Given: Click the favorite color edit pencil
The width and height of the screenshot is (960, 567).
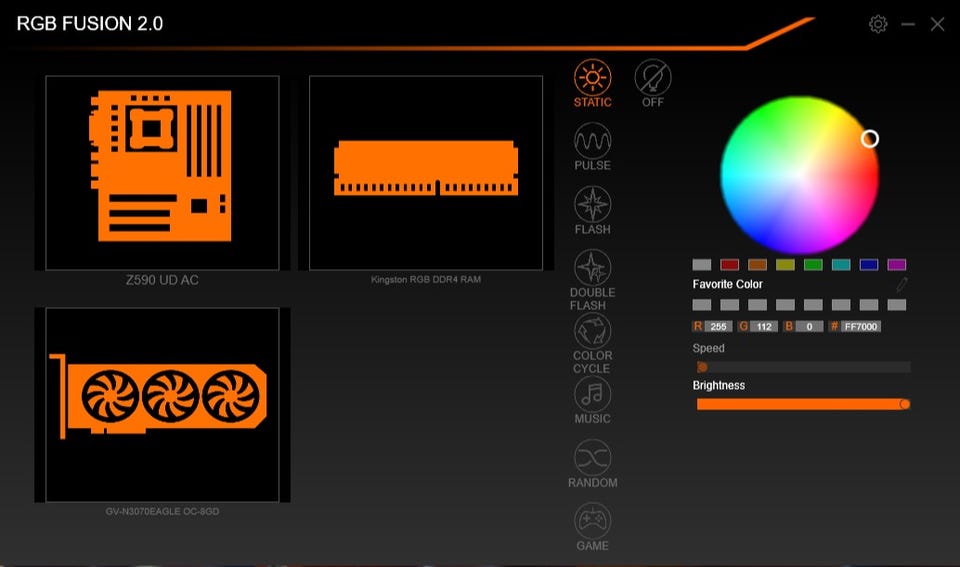Looking at the screenshot, I should coord(902,285).
